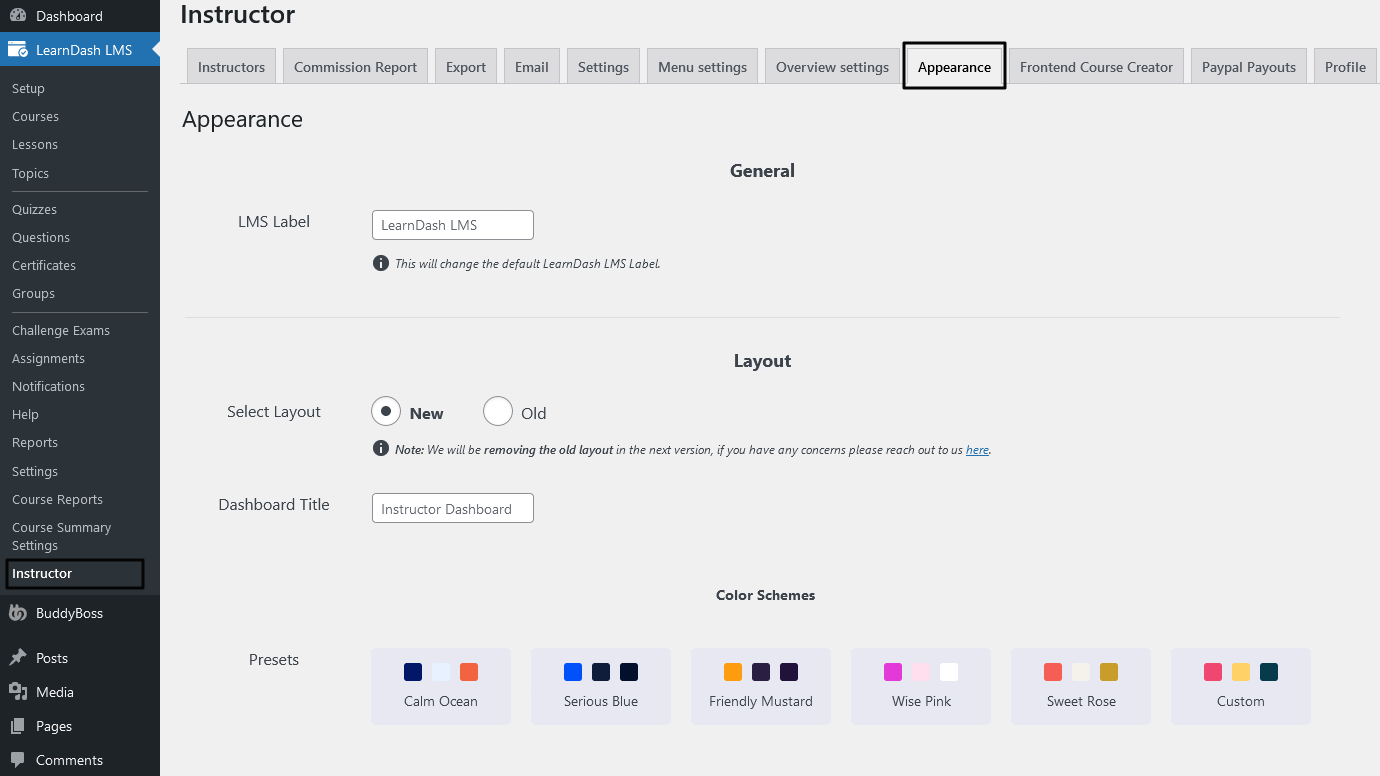Click info icon beside old layout note
1380x776 pixels.
(x=381, y=448)
